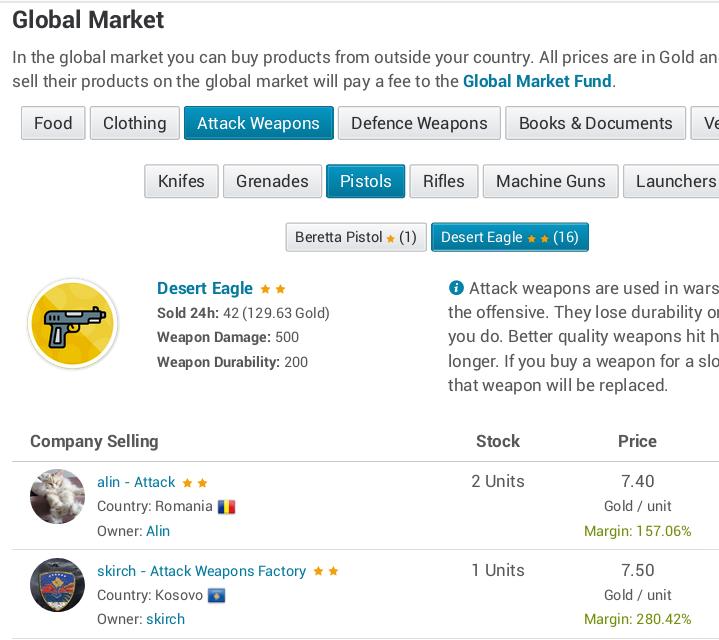Click the yellow Desert Eagle pistol icon
This screenshot has height=640, width=719.
[x=72, y=323]
